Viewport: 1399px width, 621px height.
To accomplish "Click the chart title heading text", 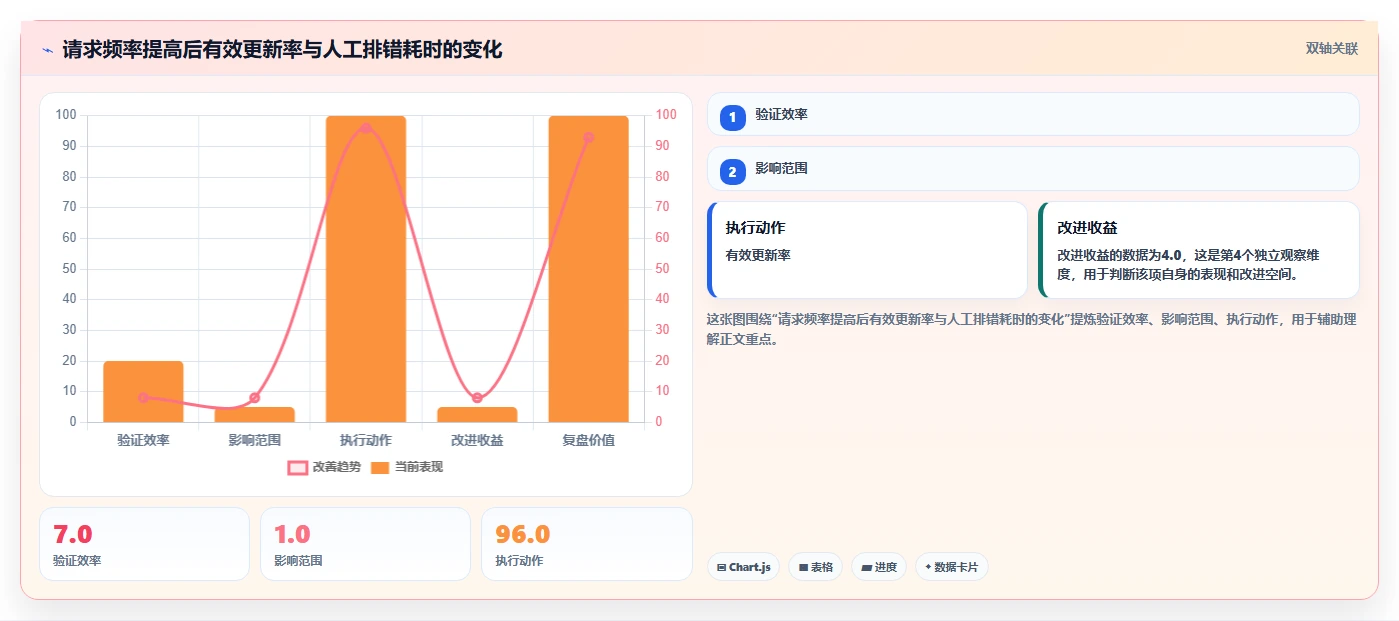I will tap(282, 49).
